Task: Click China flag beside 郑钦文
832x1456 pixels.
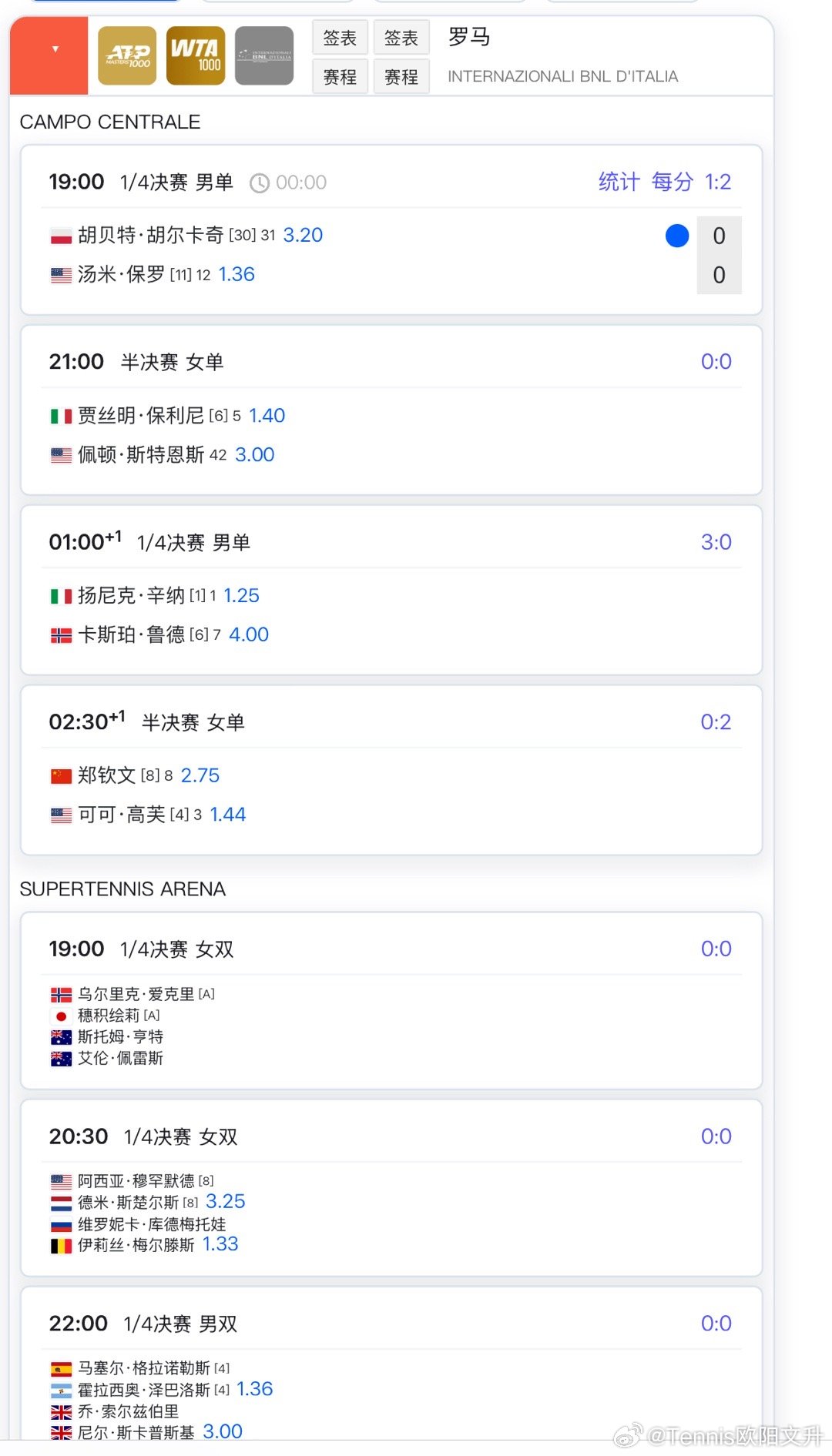Action: pyautogui.click(x=61, y=776)
